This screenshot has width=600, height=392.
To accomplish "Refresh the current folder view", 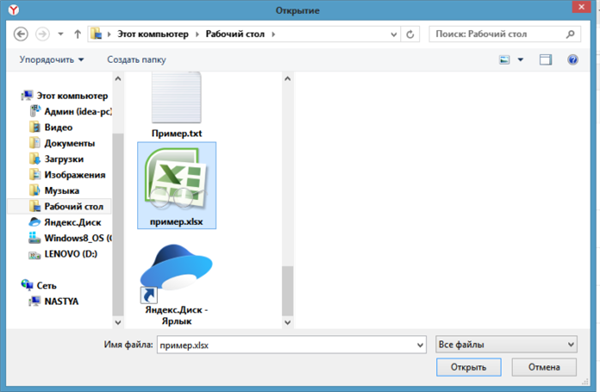I will click(410, 34).
